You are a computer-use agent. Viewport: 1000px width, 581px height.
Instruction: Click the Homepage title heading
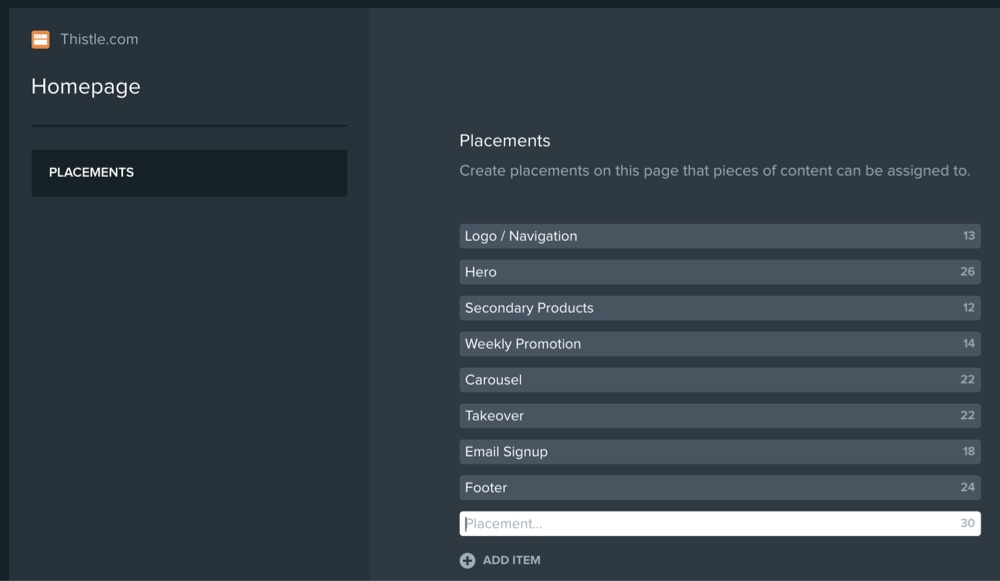point(85,86)
